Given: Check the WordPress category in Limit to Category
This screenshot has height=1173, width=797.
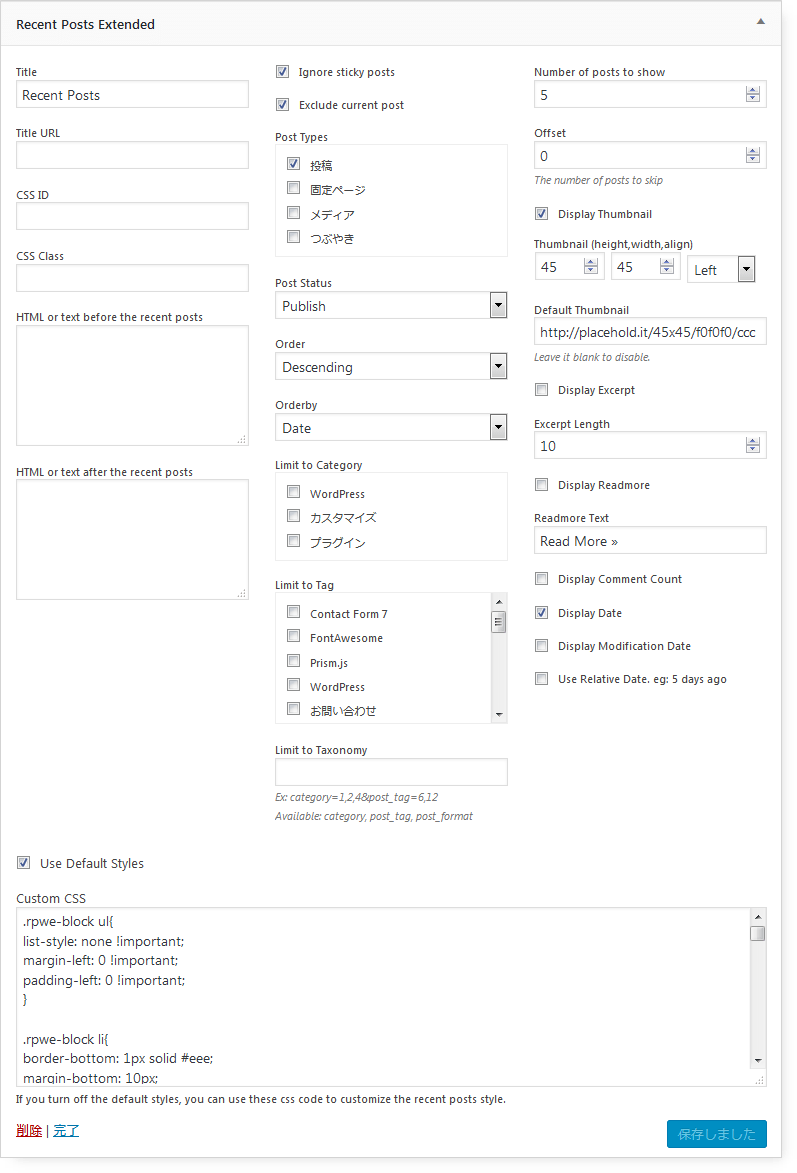Looking at the screenshot, I should (x=294, y=492).
